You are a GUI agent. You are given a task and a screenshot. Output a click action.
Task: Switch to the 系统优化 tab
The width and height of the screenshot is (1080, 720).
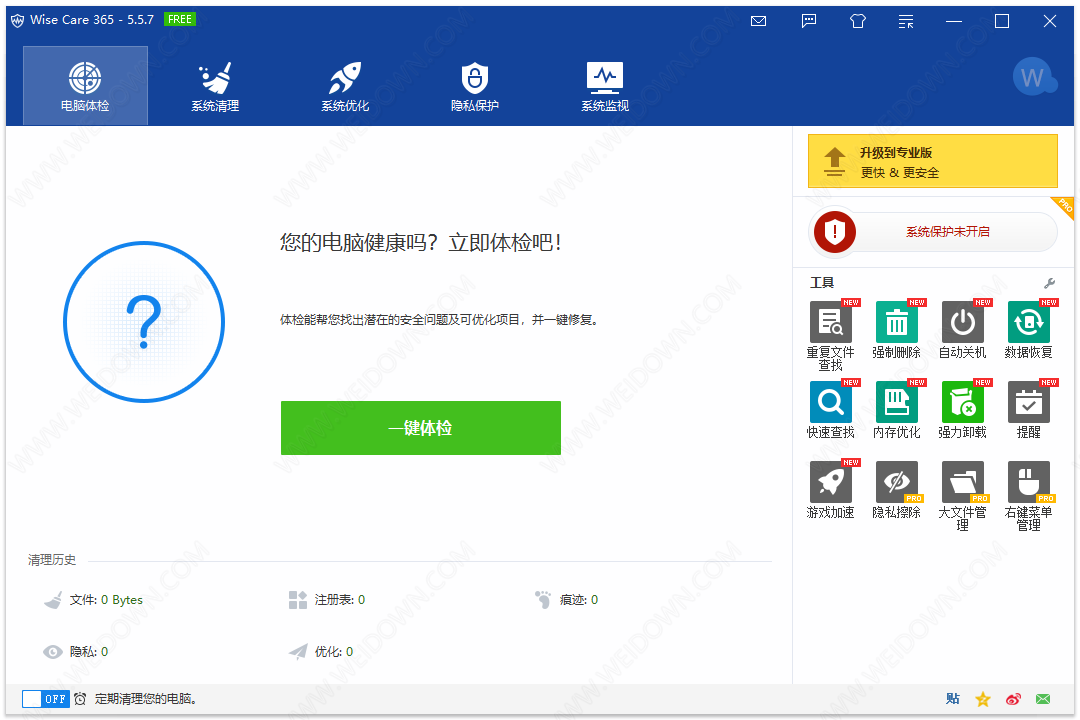(x=345, y=85)
